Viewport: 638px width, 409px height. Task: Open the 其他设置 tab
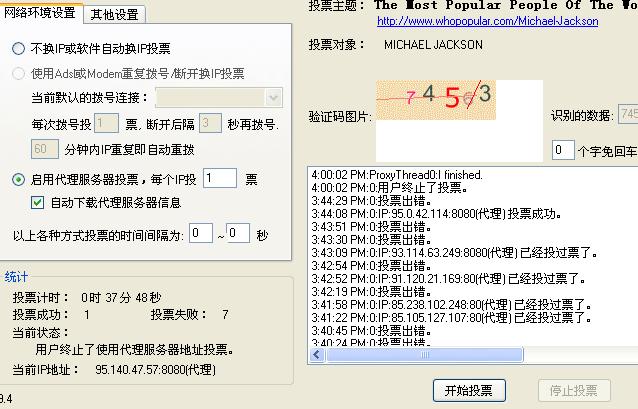[115, 14]
